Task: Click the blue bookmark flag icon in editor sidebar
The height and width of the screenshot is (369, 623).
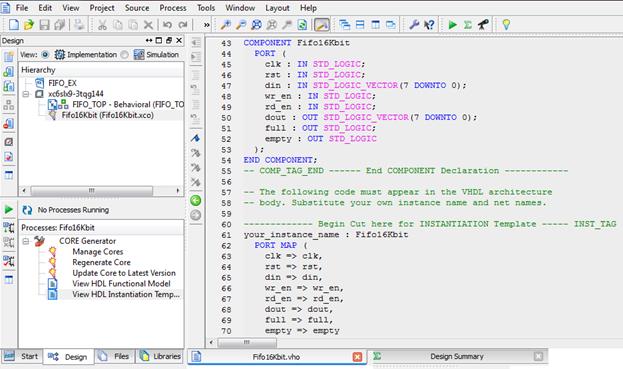Action: point(195,138)
